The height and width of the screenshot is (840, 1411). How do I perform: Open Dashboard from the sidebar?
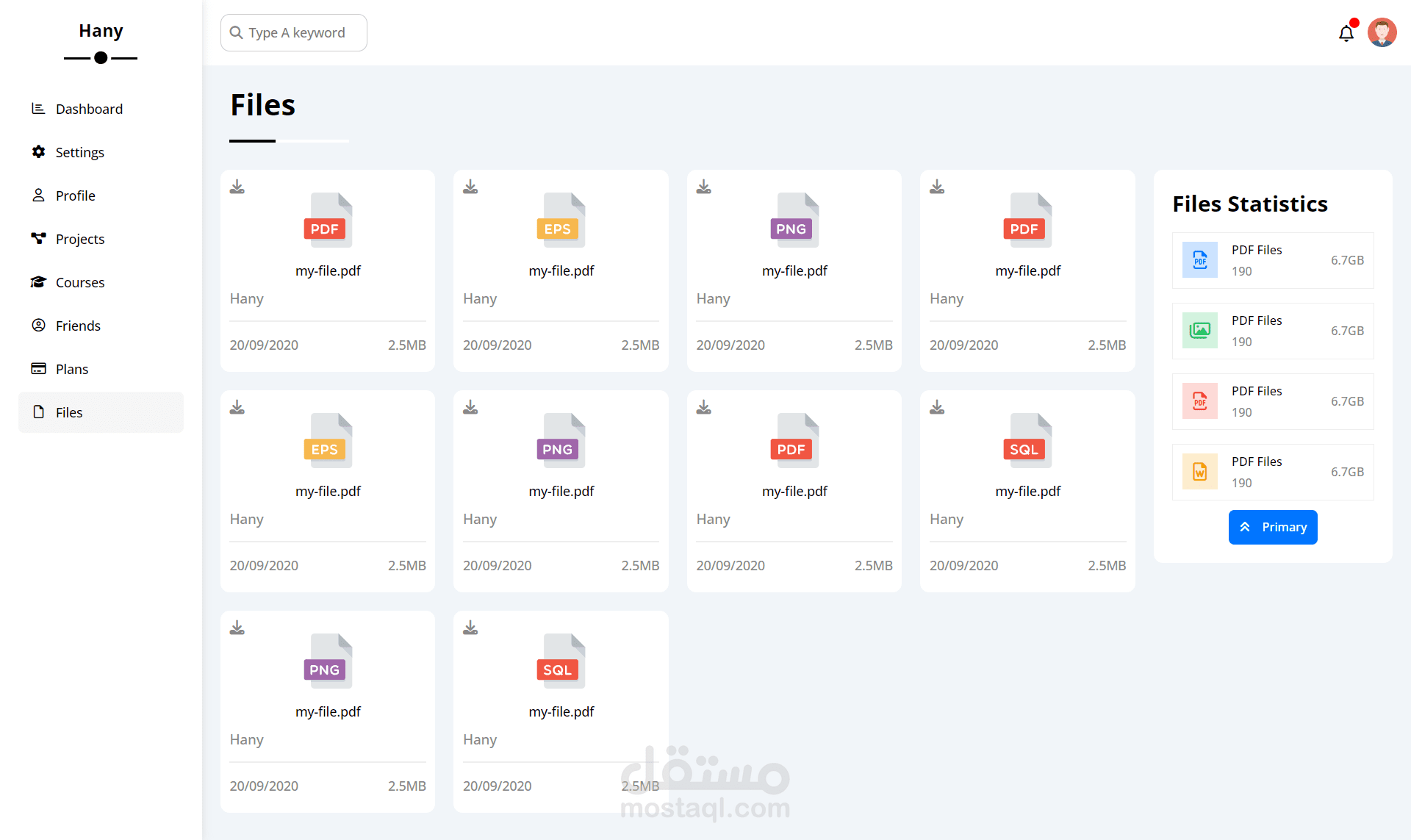(x=89, y=109)
